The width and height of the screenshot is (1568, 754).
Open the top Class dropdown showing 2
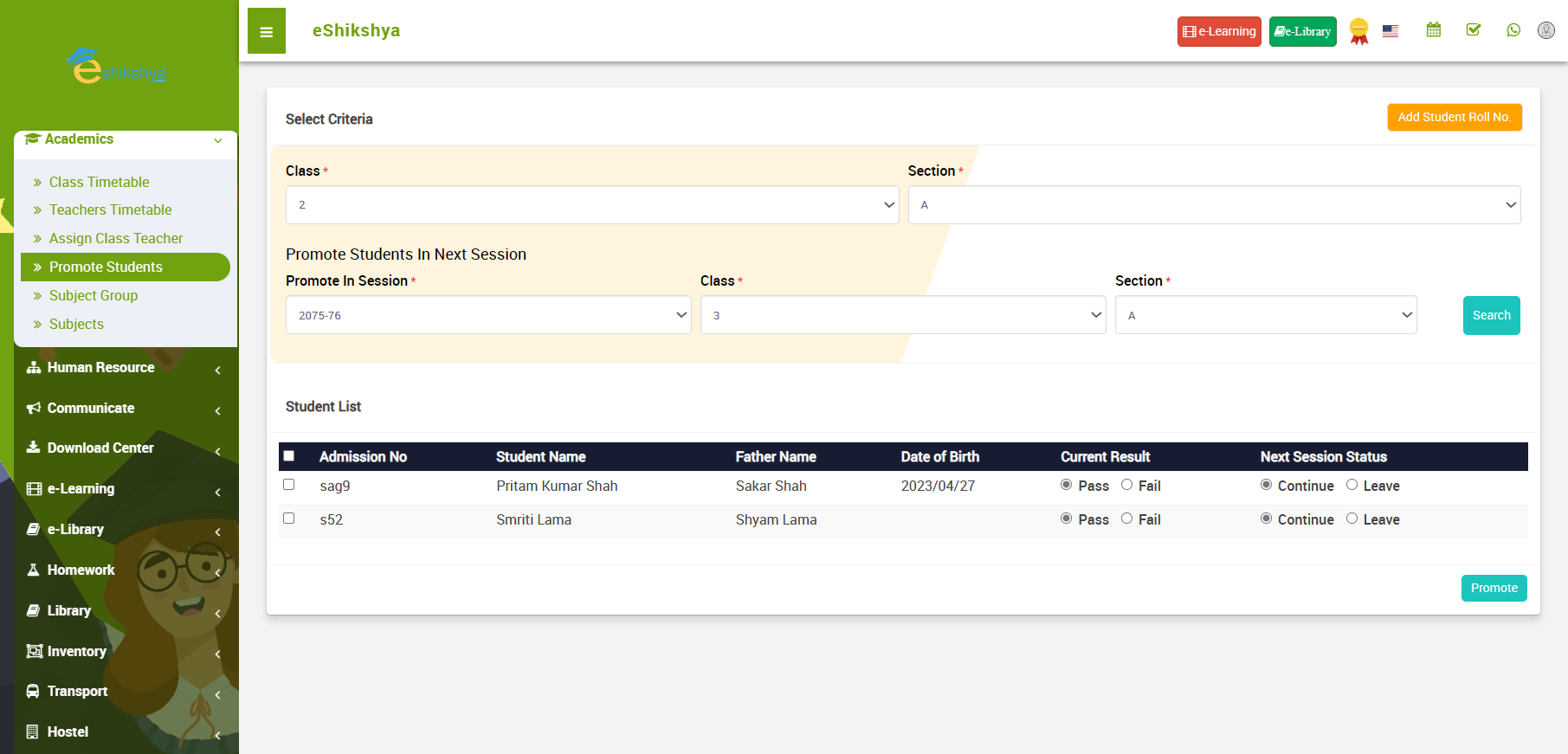(592, 205)
